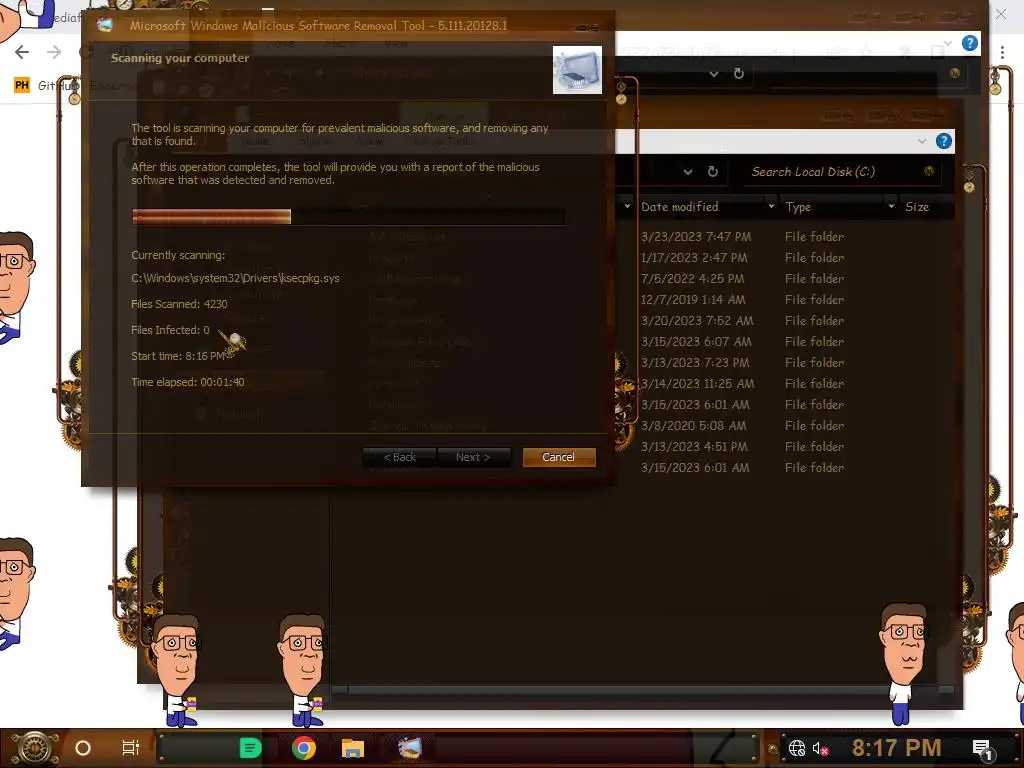Viewport: 1024px width, 768px height.
Task: Select row dated 3/13/2023 4:51 PM
Action: [694, 447]
